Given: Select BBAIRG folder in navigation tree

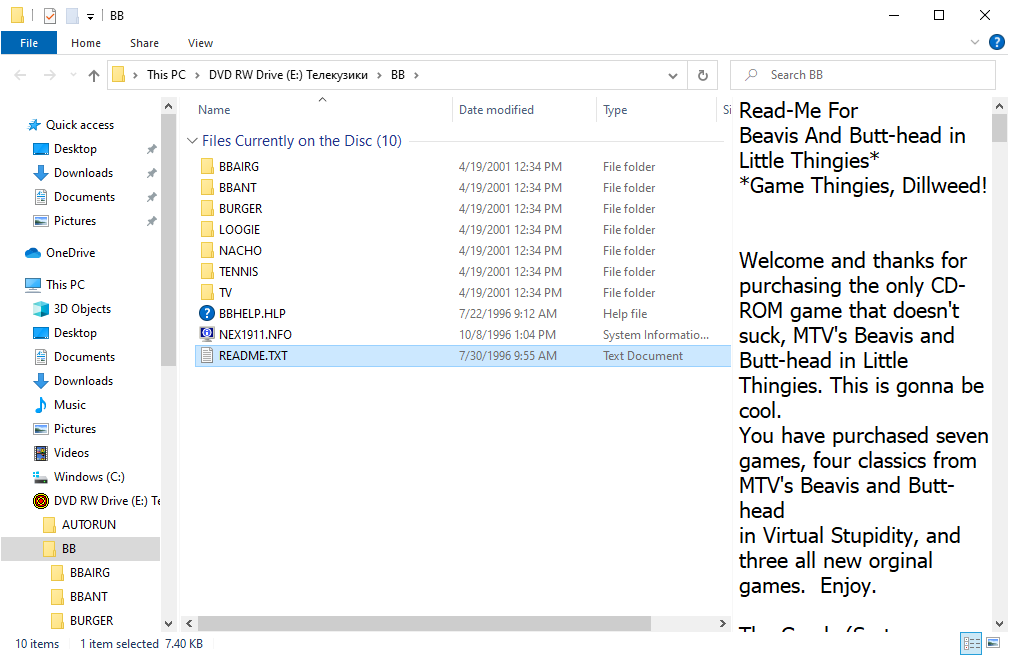Looking at the screenshot, I should pos(89,573).
